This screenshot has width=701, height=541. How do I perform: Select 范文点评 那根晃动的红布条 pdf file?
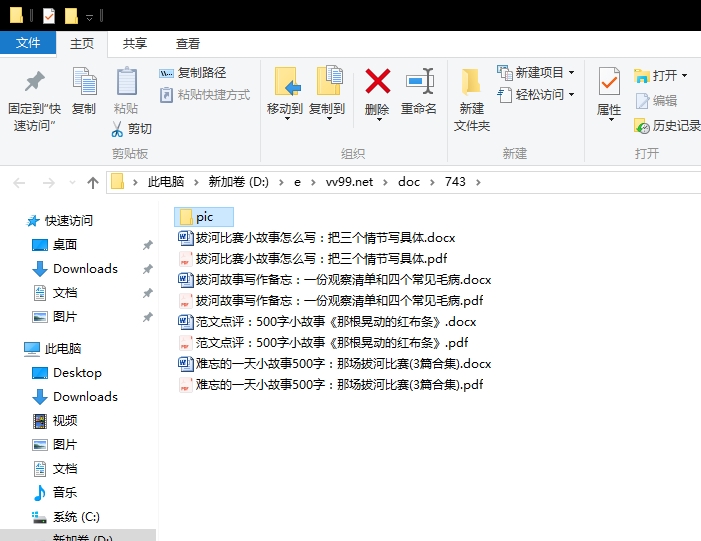(x=323, y=343)
